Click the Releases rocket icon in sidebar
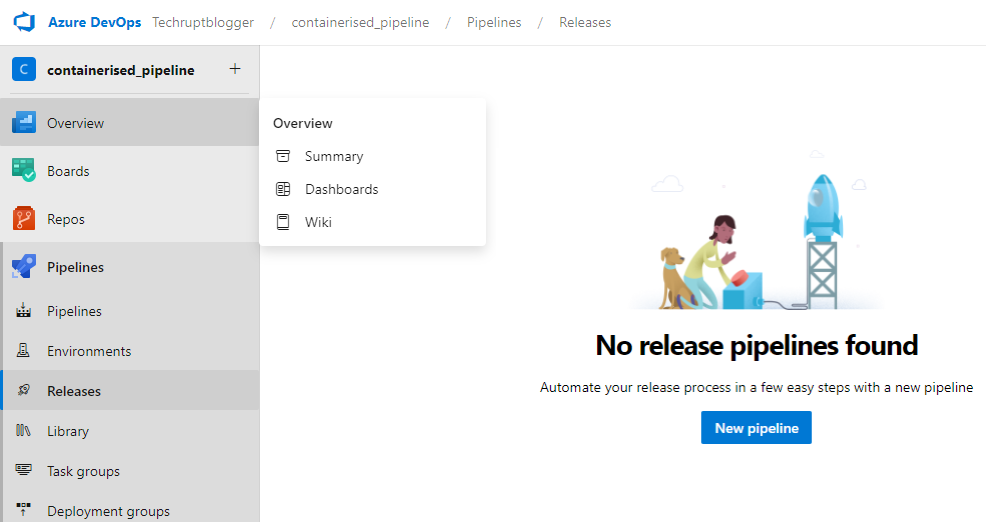 [x=24, y=391]
